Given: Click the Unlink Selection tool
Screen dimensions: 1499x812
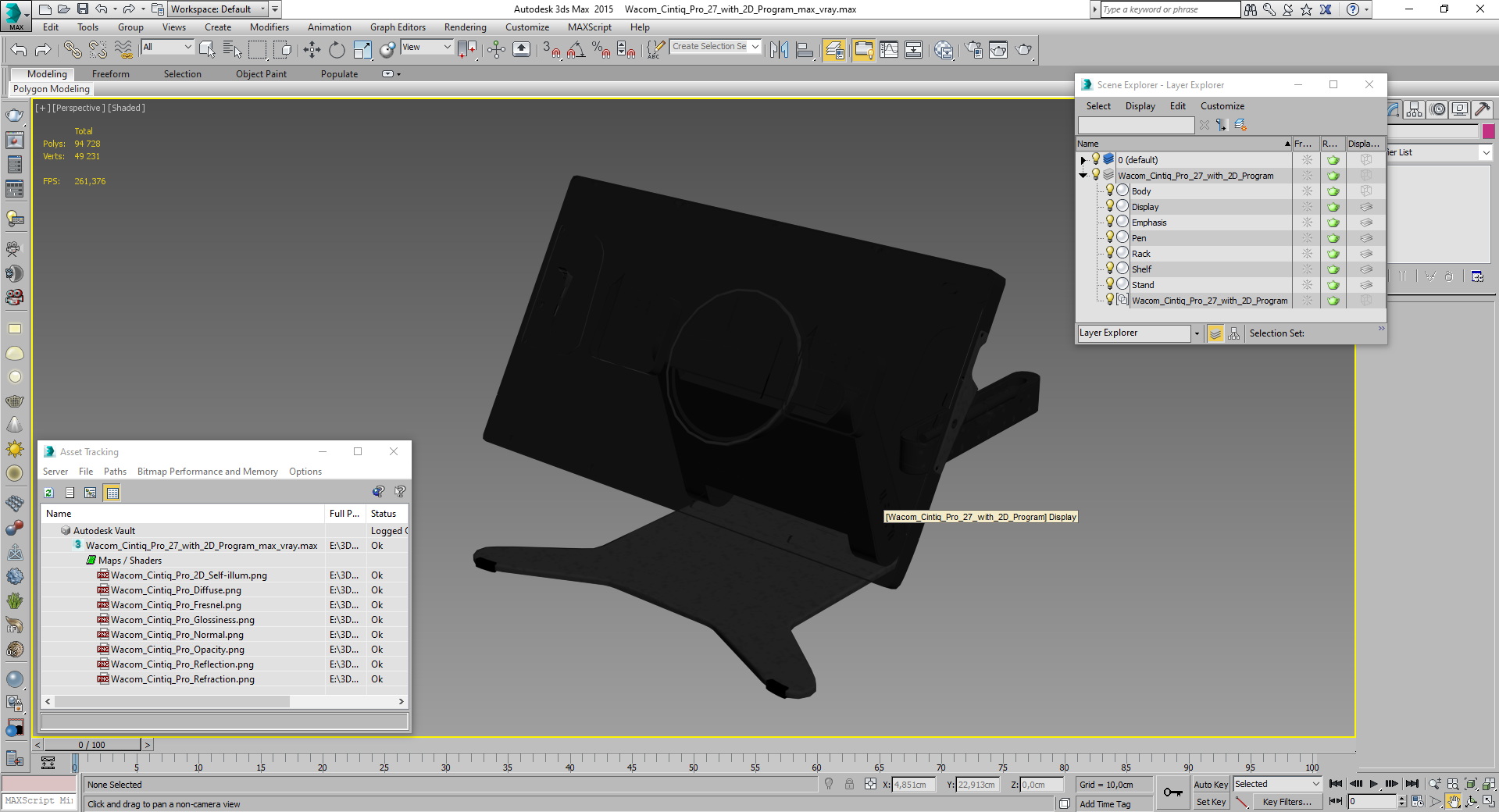Looking at the screenshot, I should (x=98, y=50).
